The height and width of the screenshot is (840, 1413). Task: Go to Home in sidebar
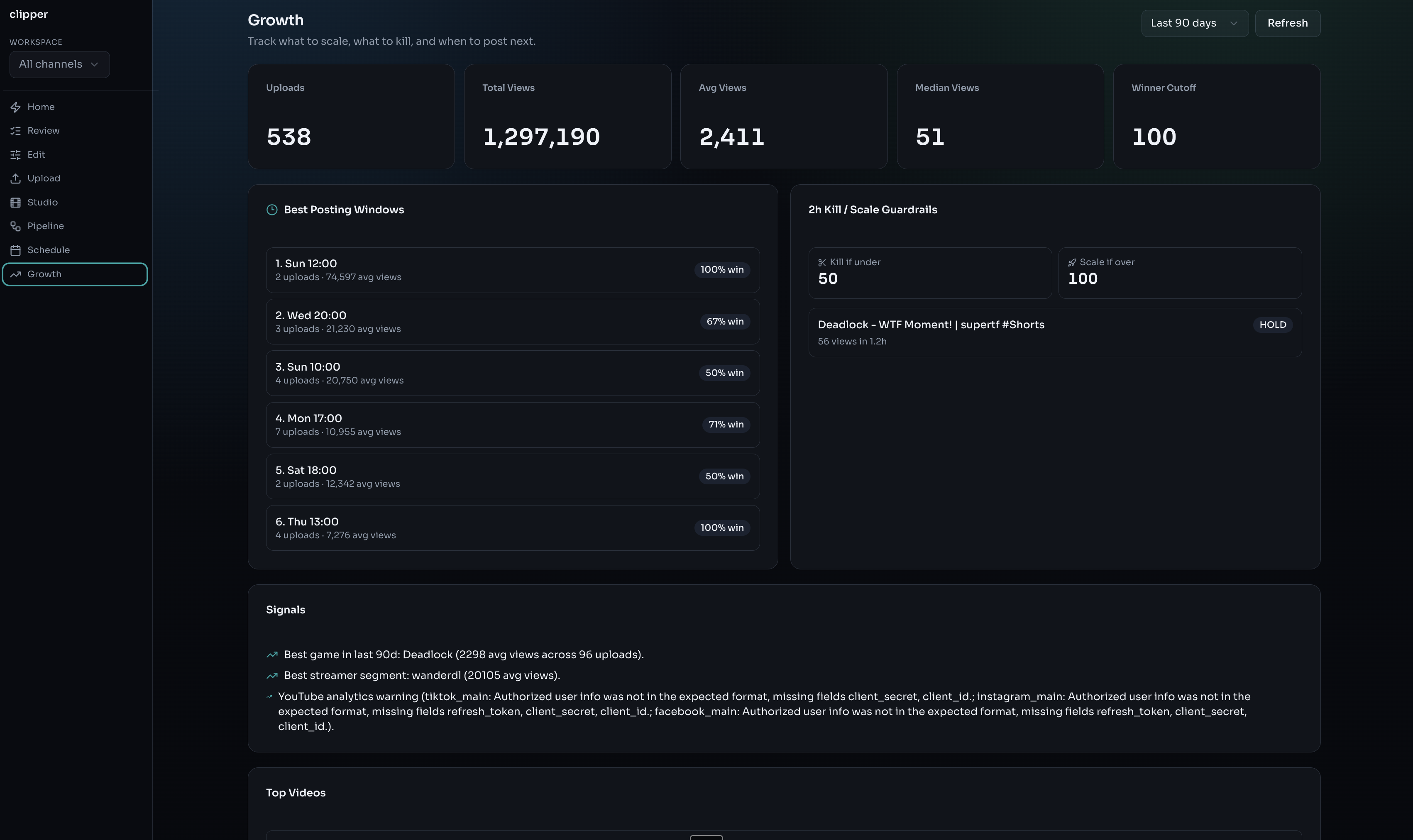click(75, 107)
